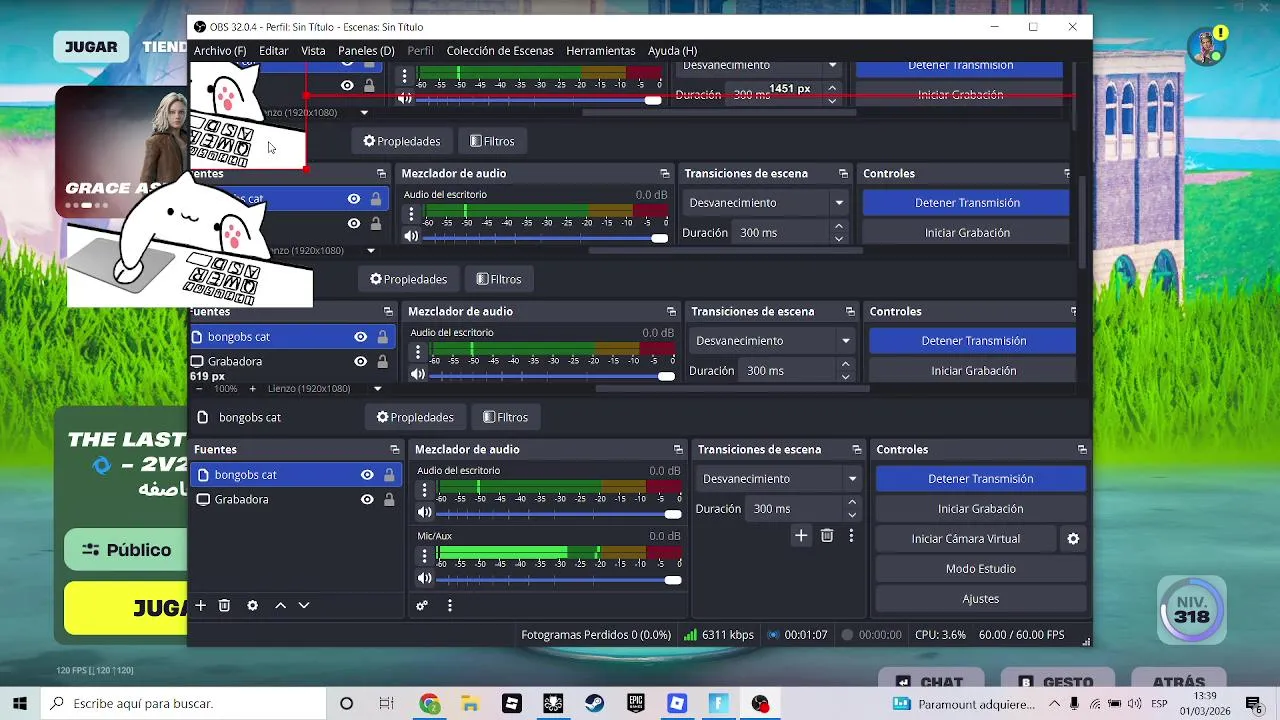Show hidden system tray icons chevron
The height and width of the screenshot is (720, 1280).
click(x=1055, y=704)
